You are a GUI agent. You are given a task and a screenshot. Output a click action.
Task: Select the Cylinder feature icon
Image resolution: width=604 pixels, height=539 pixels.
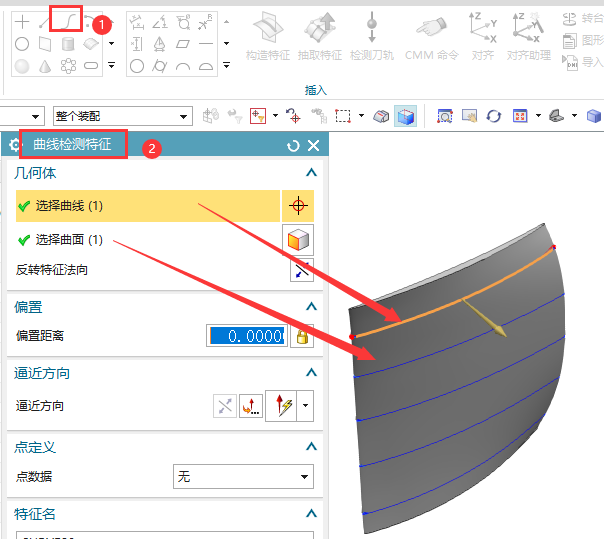tap(68, 44)
